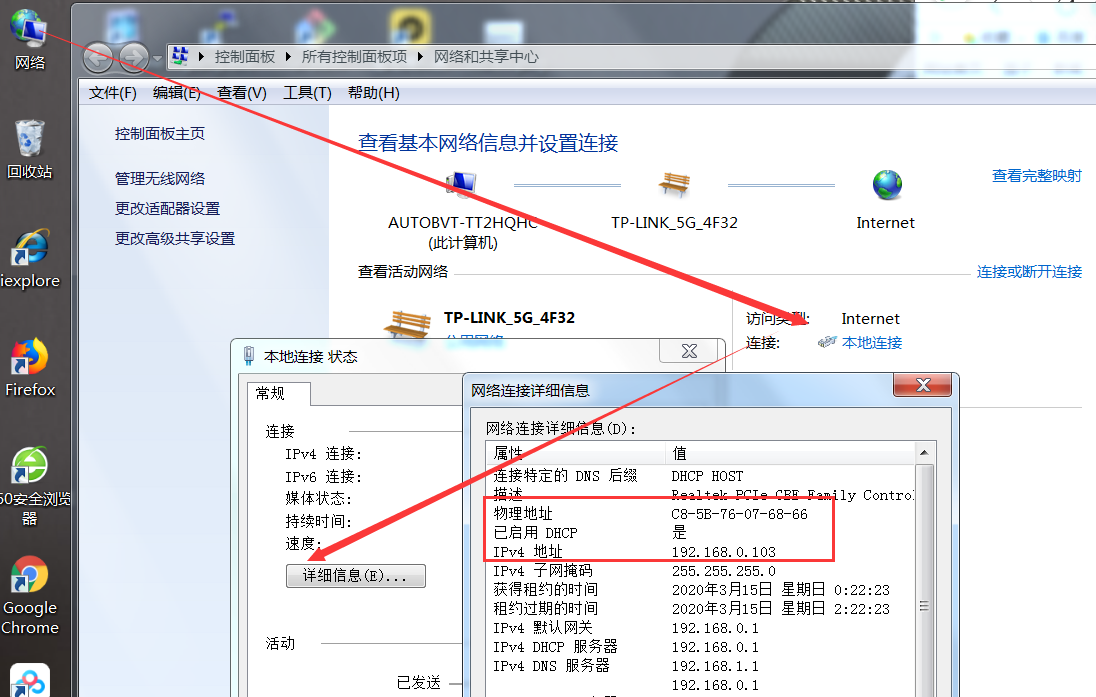The width and height of the screenshot is (1096, 697).
Task: Click the 本地连接 adapter icon
Action: click(x=827, y=342)
